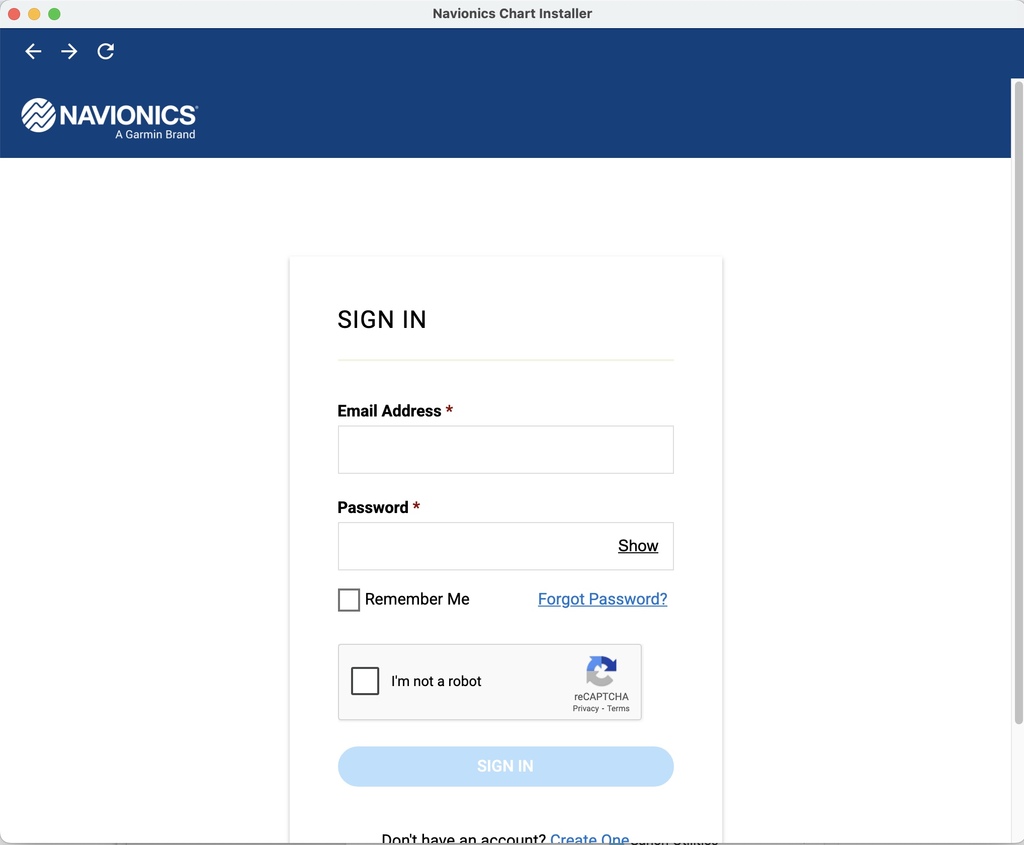Open the Create One account link
This screenshot has width=1024, height=845.
point(590,838)
